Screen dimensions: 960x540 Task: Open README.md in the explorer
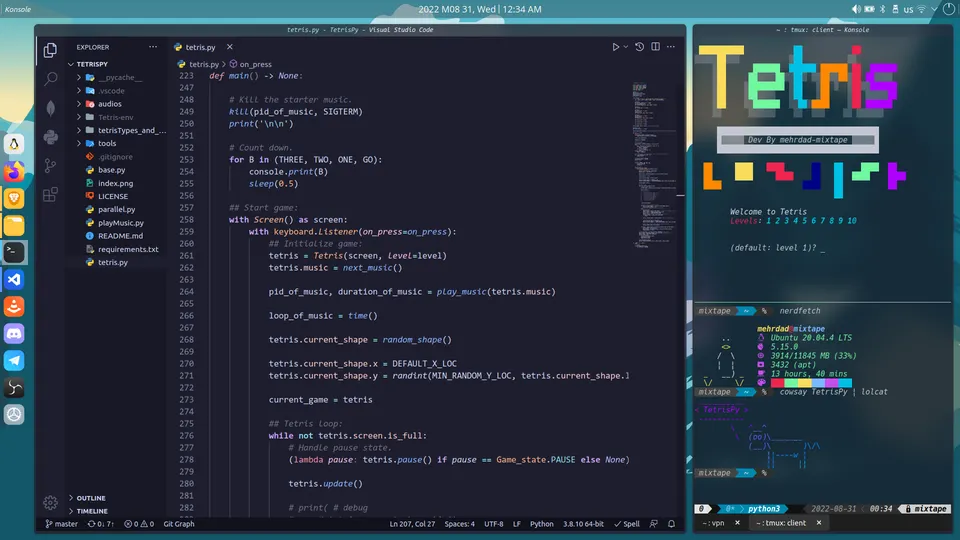click(120, 236)
